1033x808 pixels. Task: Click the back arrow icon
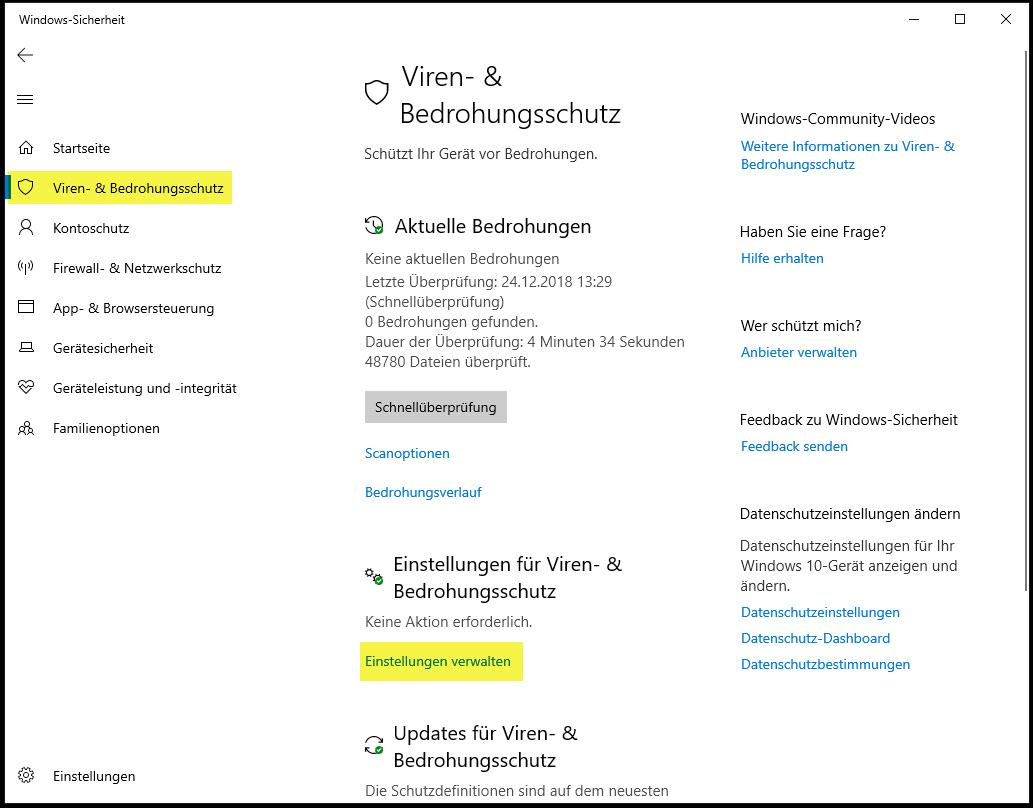click(25, 55)
